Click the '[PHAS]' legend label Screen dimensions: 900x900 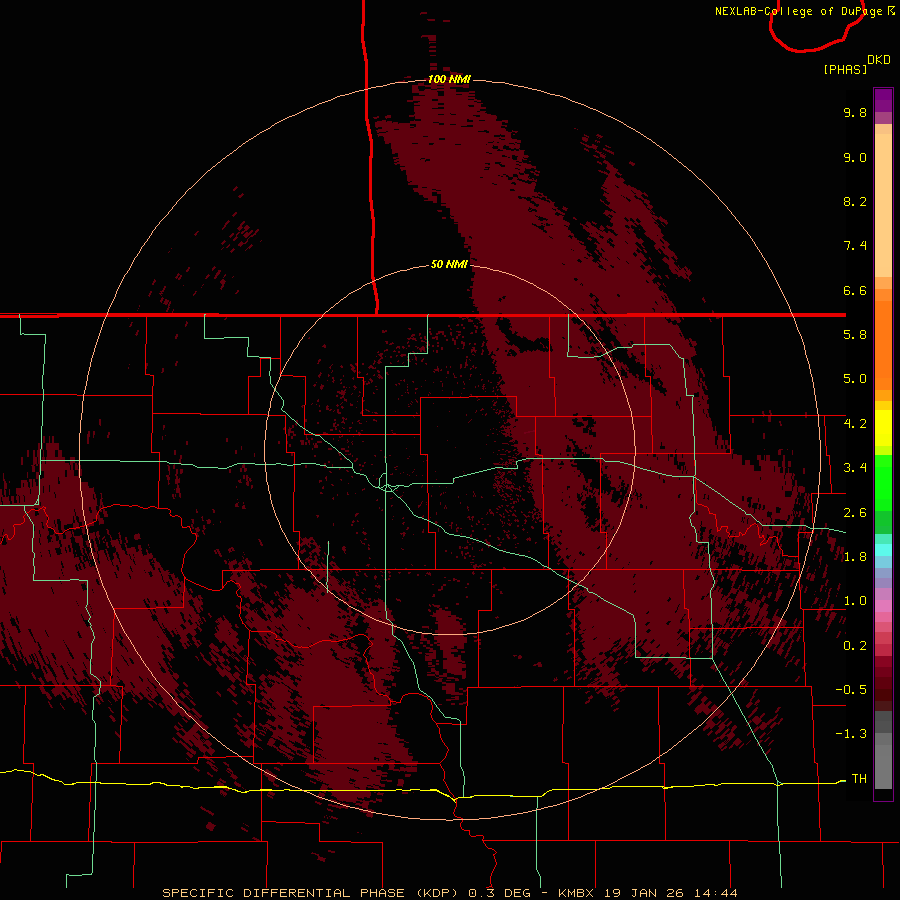(845, 69)
